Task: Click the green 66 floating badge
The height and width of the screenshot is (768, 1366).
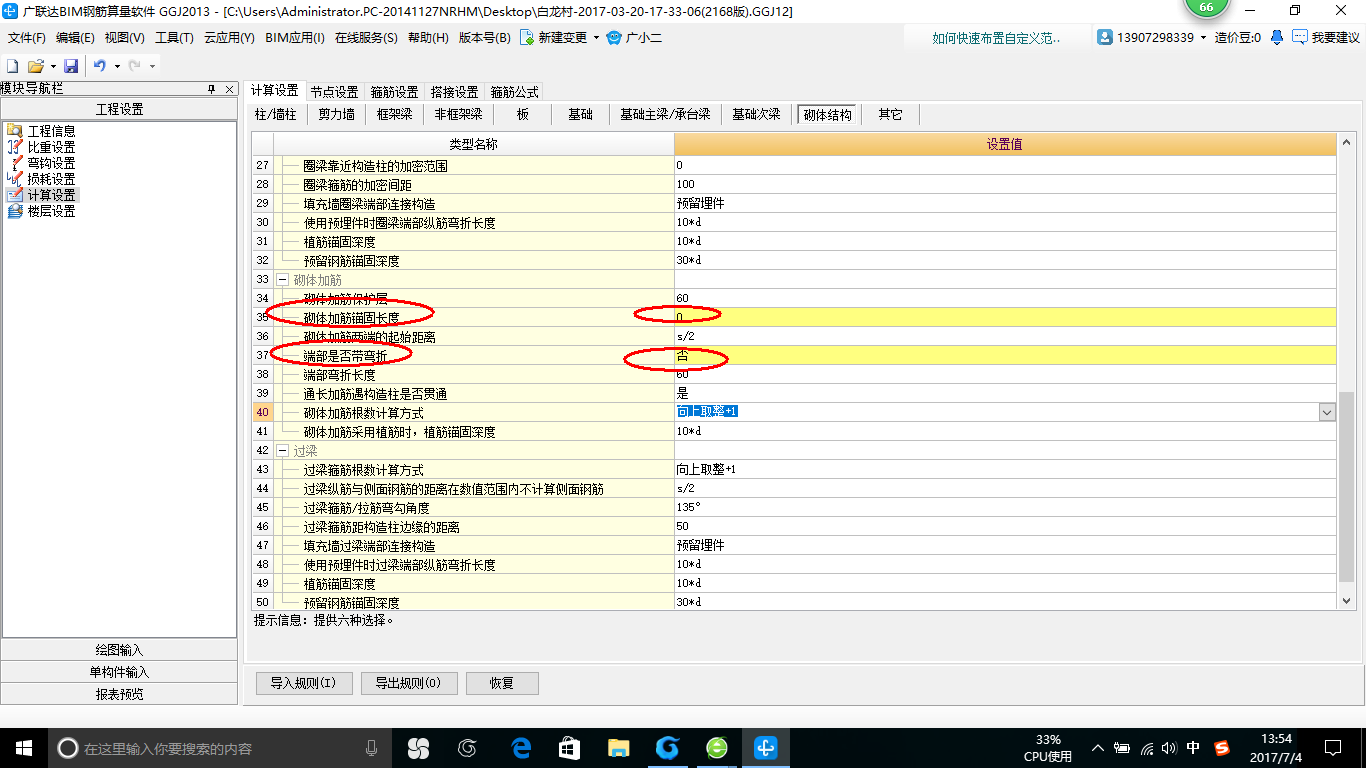Action: click(x=1206, y=6)
